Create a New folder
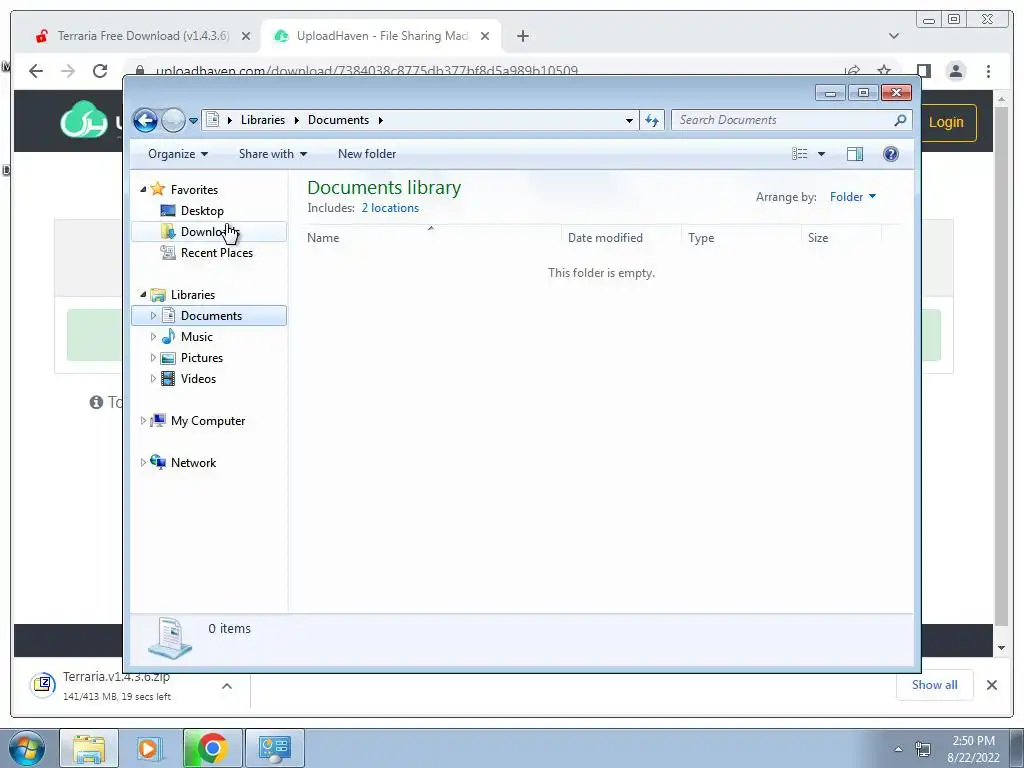The image size is (1024, 768). point(367,154)
